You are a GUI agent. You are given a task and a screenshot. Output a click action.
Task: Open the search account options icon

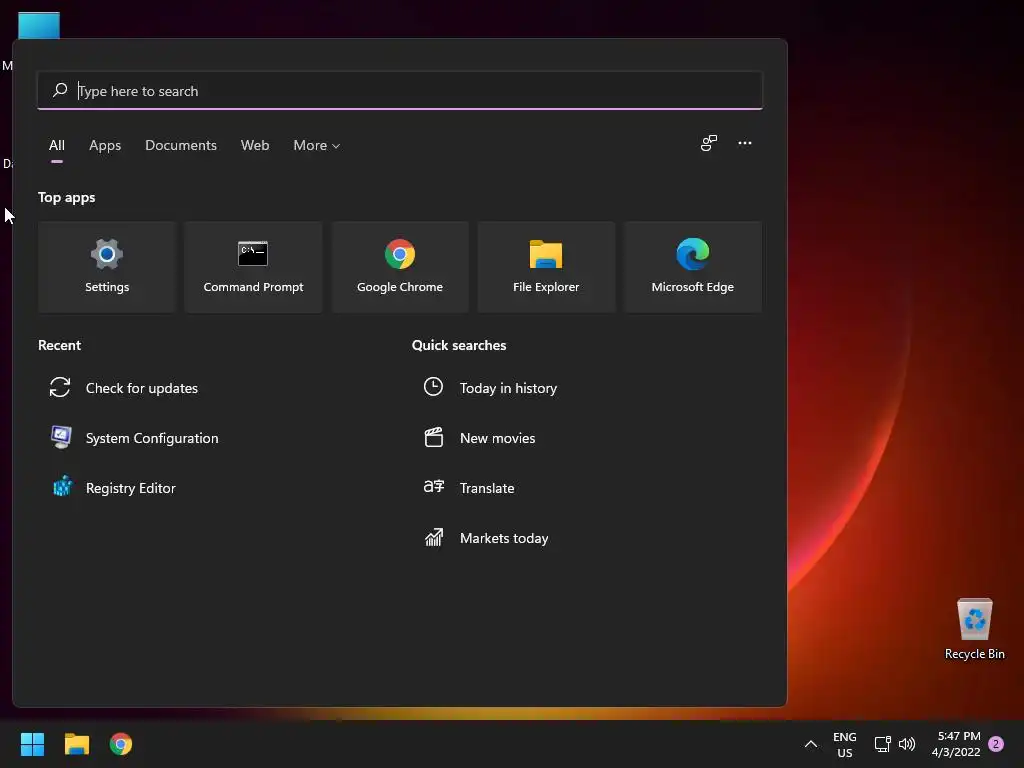[709, 143]
